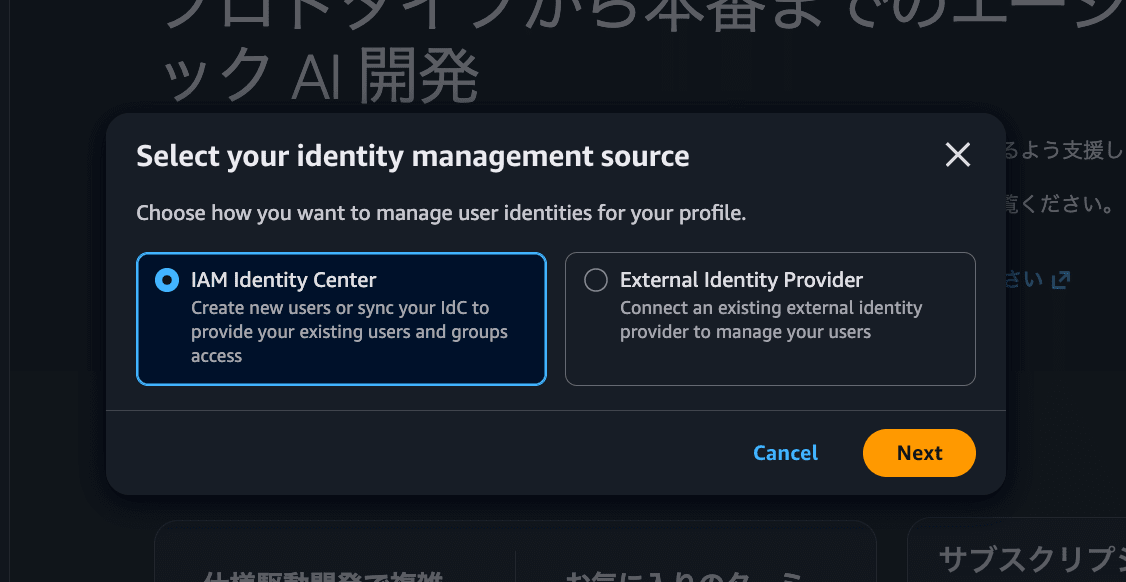This screenshot has height=582, width=1126.
Task: Close the identity management source dialog
Action: pyautogui.click(x=957, y=155)
